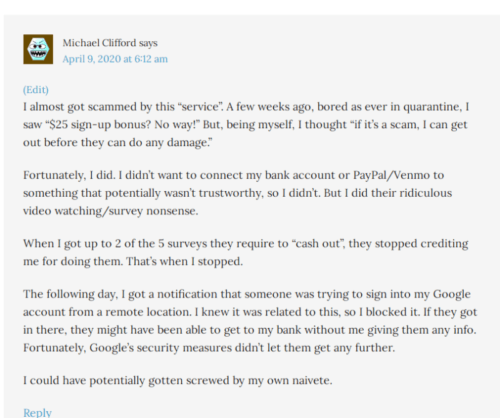The image size is (500, 418).
Task: Click the paragraph starting "When I got up"
Action: [x=246, y=252]
